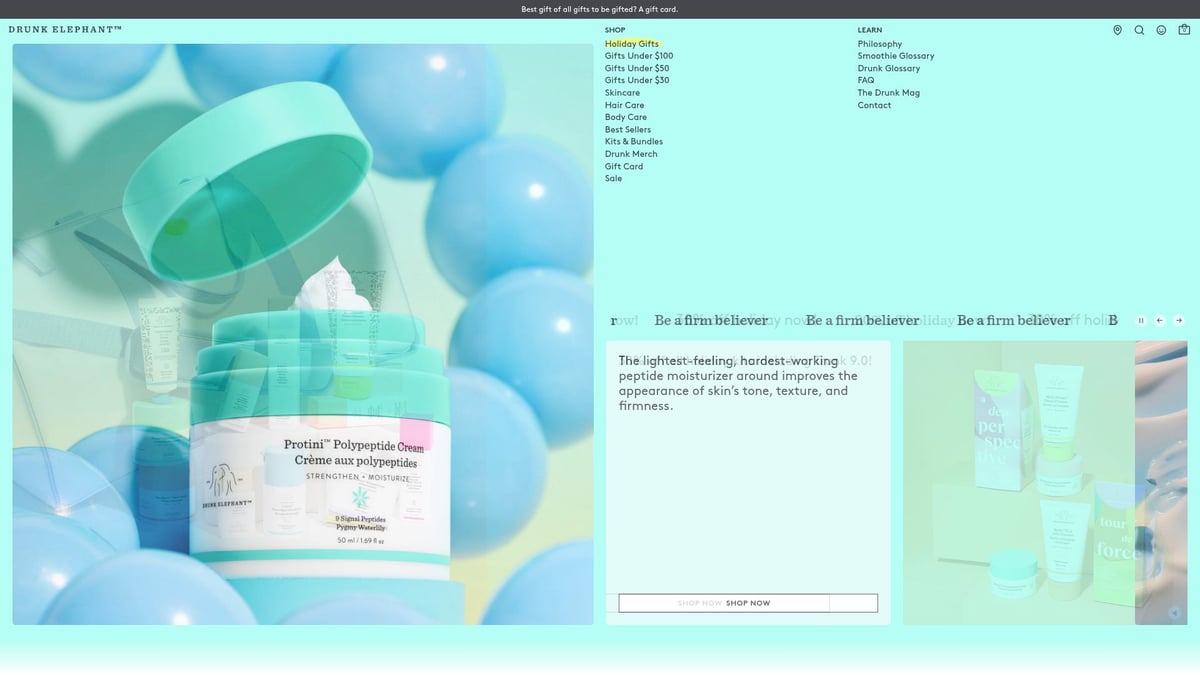This screenshot has width=1200, height=675.
Task: Open the Sale section
Action: point(613,179)
